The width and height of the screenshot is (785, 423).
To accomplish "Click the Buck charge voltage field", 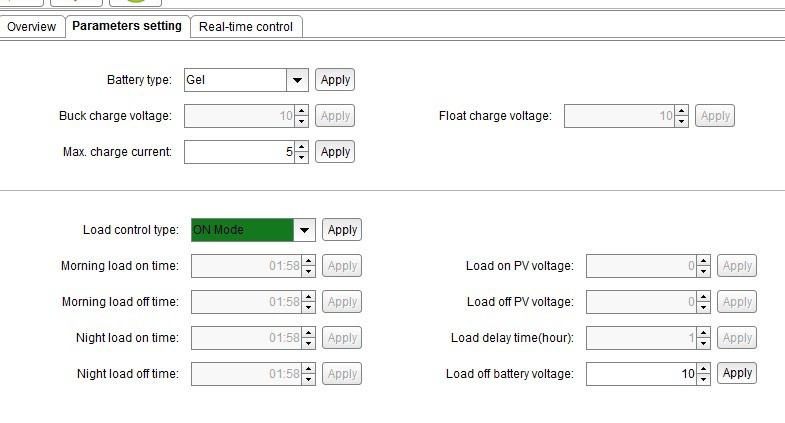I will 238,116.
